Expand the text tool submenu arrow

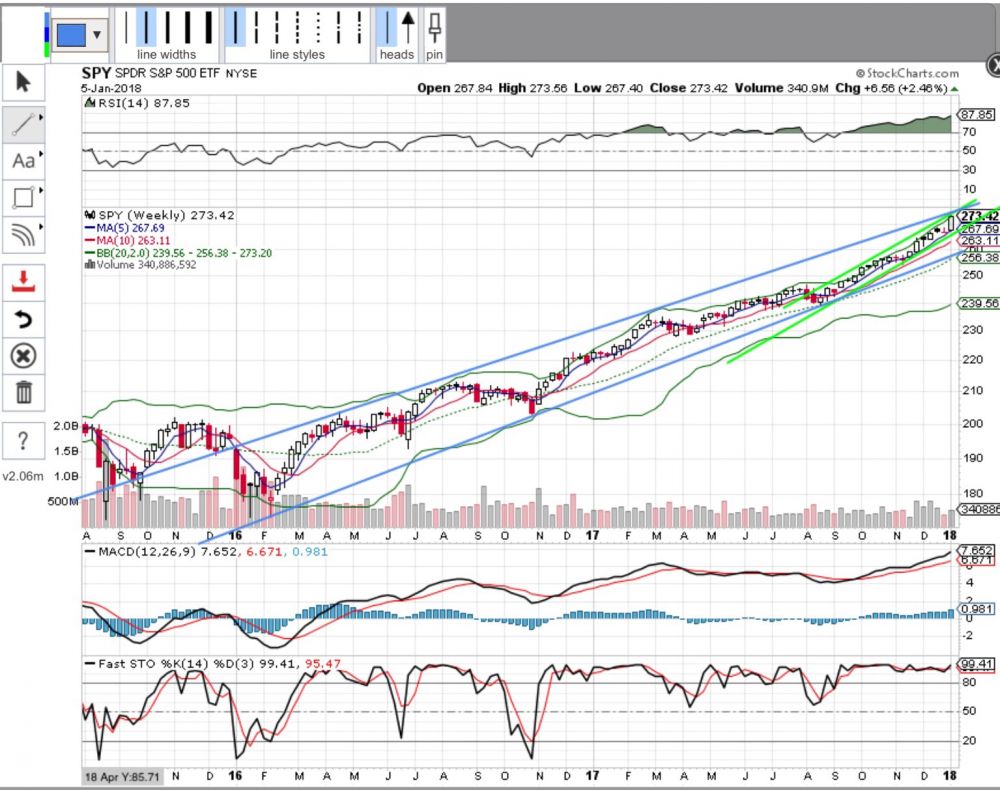coord(41,154)
